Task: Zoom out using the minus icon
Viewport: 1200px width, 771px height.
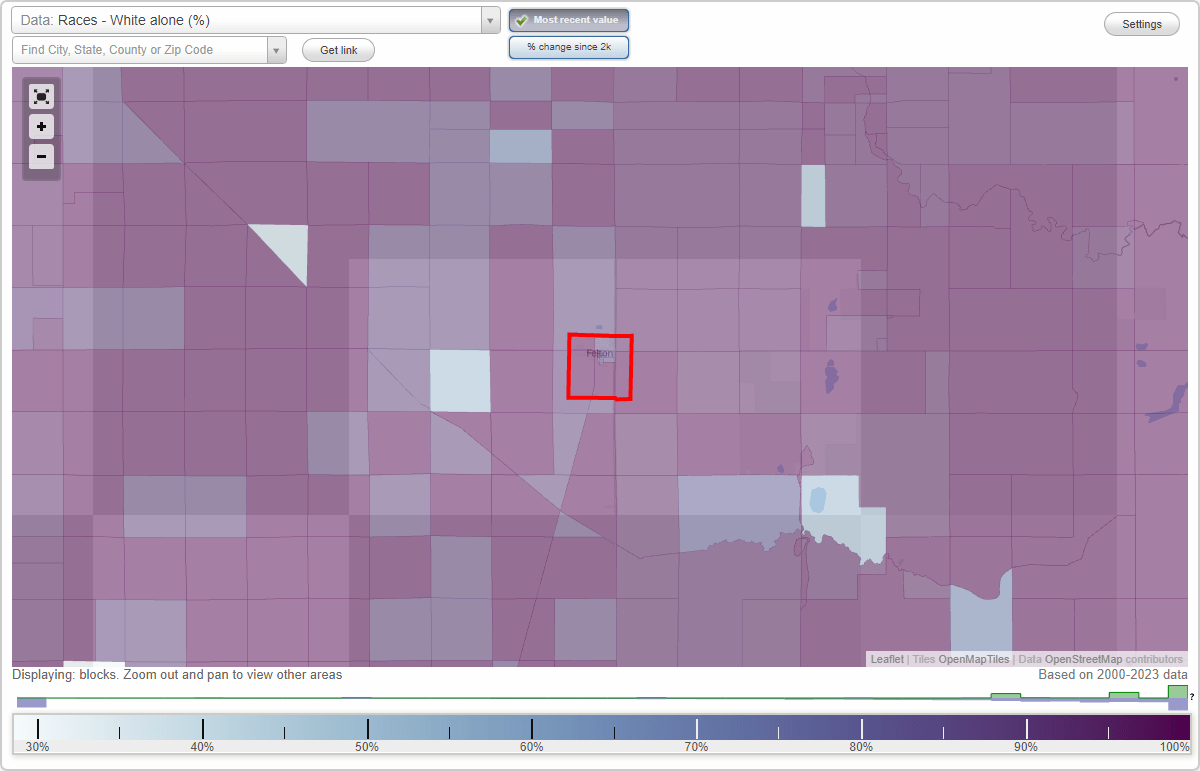Action: point(41,156)
